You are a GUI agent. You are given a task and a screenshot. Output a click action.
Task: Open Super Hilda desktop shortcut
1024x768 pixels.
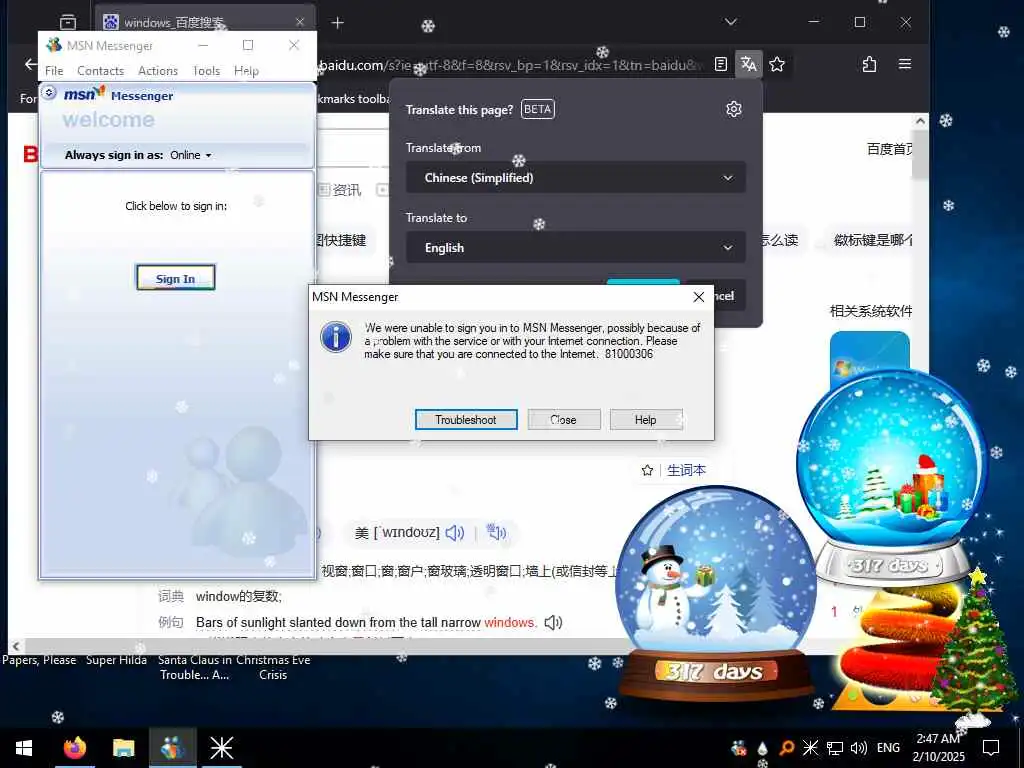pyautogui.click(x=116, y=660)
